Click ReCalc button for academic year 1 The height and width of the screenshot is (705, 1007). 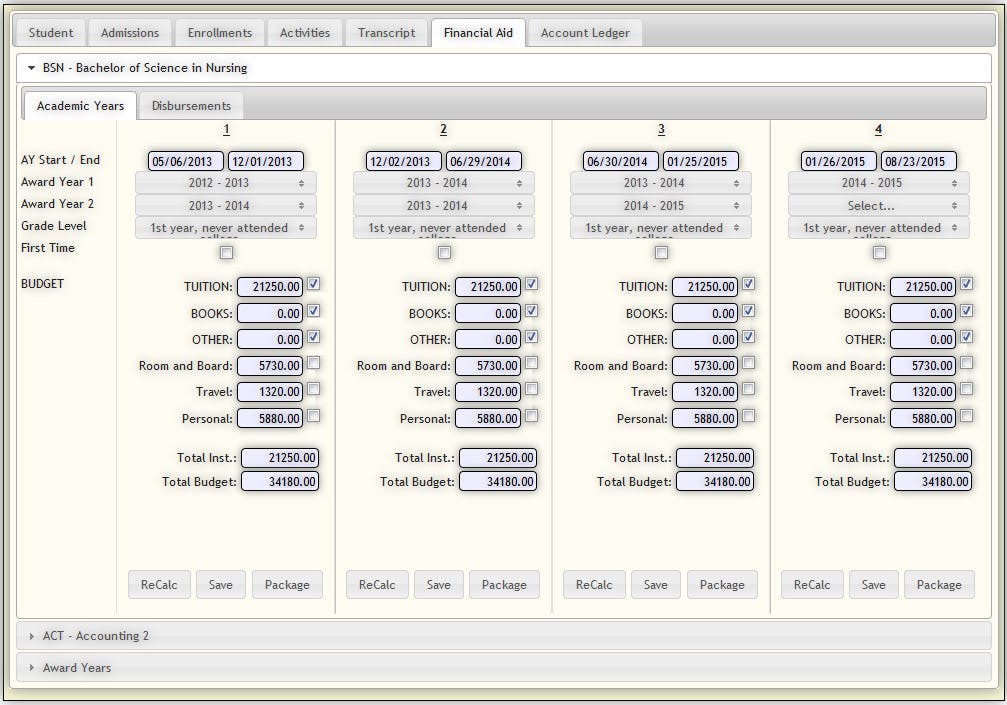pos(159,585)
